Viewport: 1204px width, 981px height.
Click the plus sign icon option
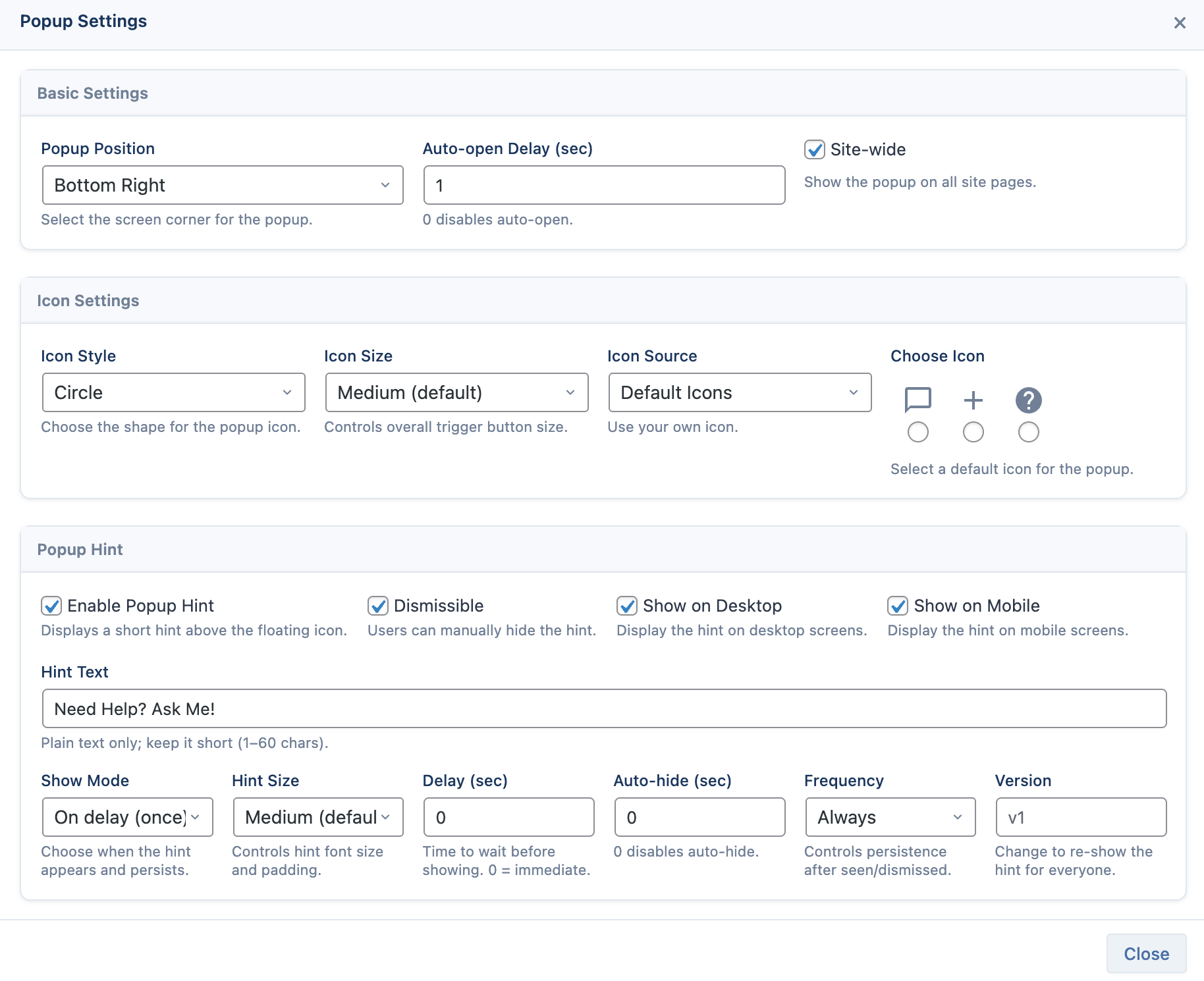pos(973,400)
